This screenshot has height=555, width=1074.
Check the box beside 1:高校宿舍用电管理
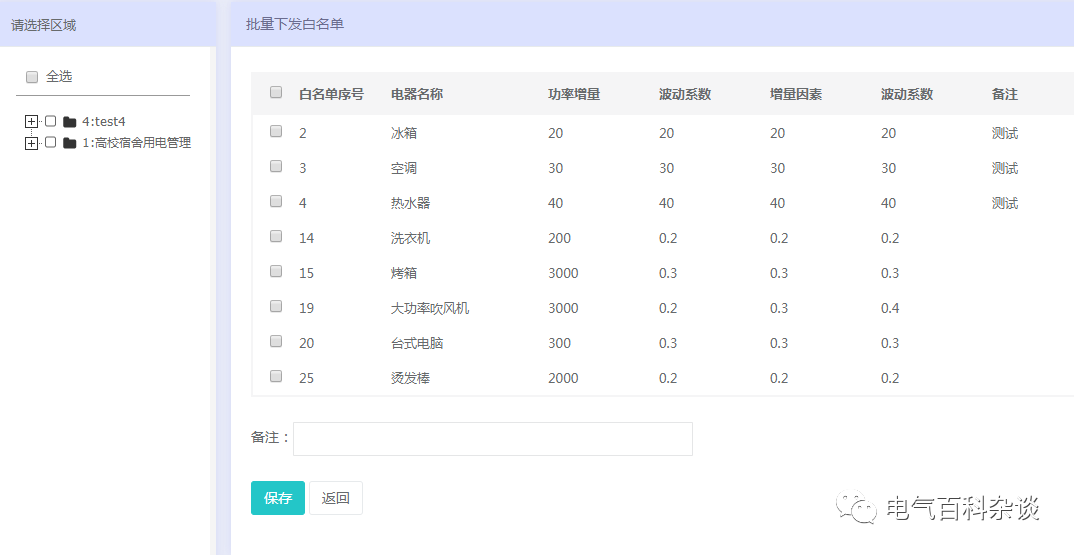coord(50,143)
